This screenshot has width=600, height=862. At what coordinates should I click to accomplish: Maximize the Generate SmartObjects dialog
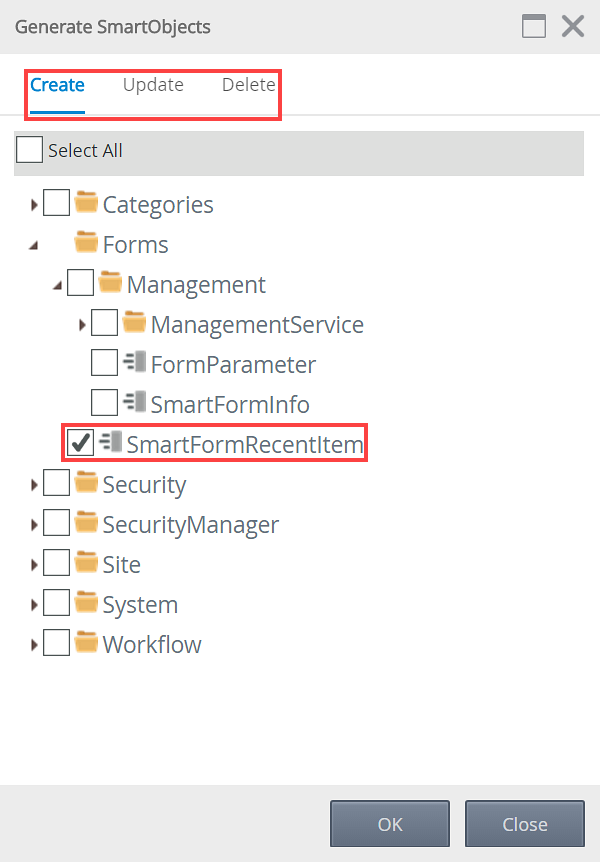pos(534,26)
